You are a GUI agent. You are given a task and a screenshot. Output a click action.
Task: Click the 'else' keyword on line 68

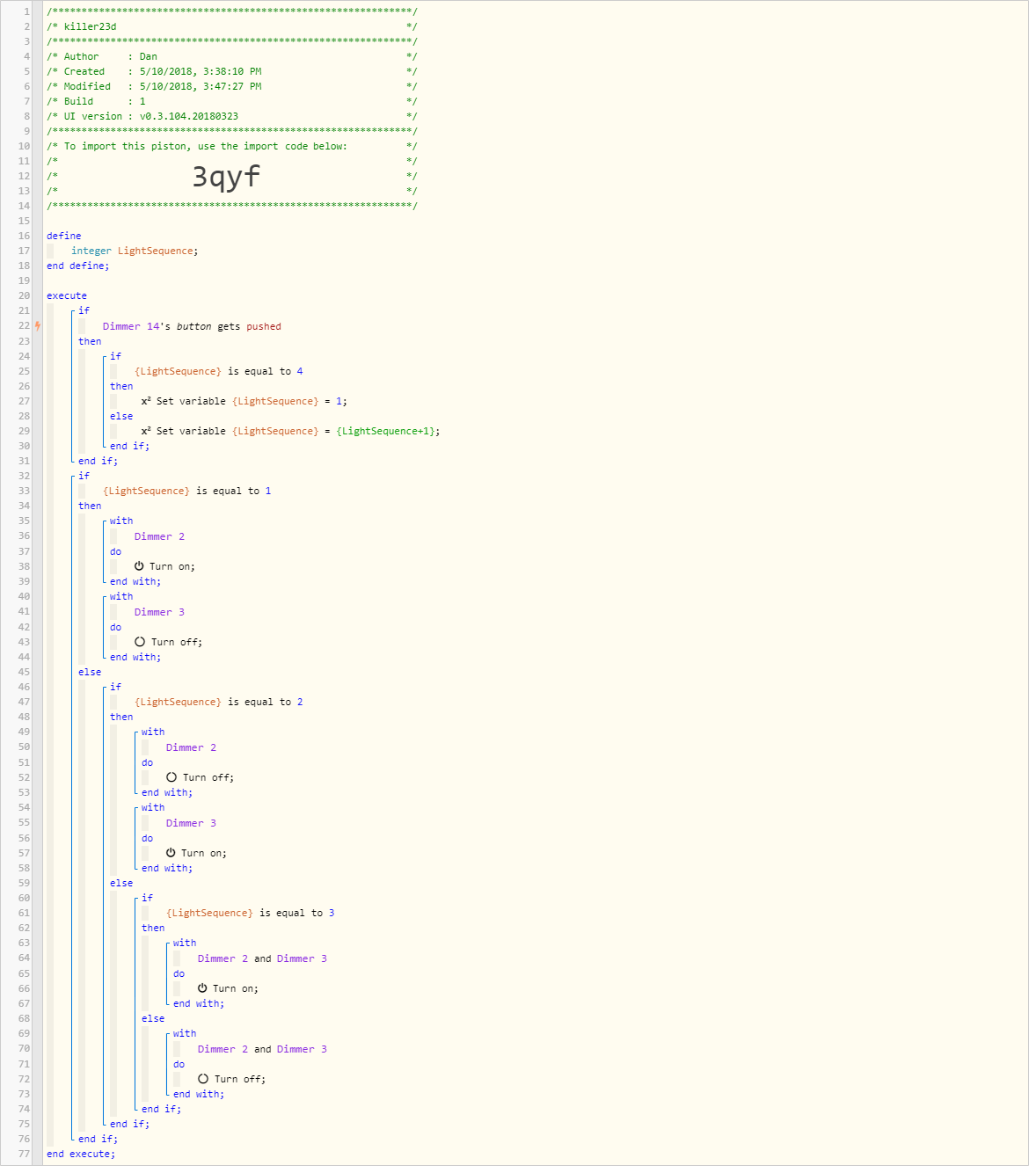153,1018
